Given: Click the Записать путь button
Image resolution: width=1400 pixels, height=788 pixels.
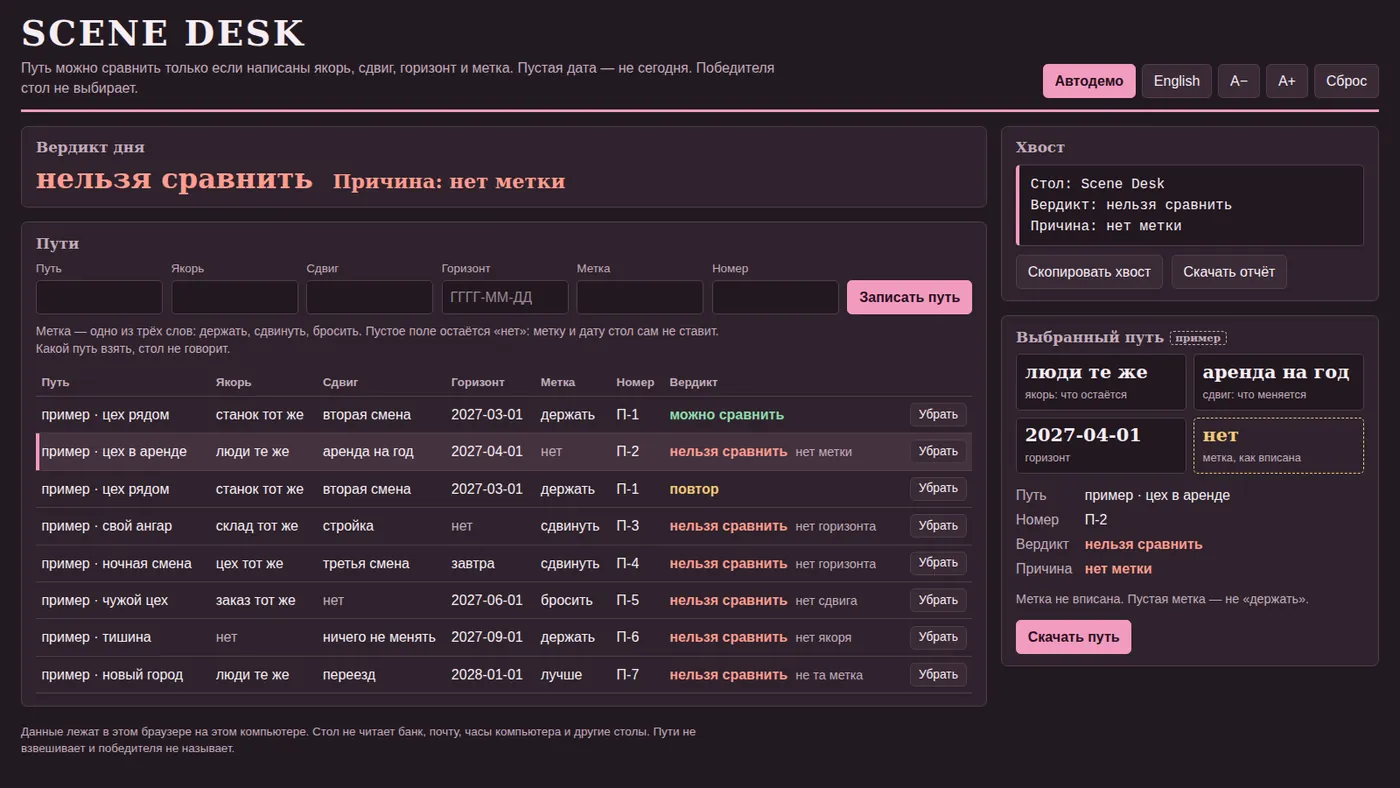Looking at the screenshot, I should coord(909,297).
